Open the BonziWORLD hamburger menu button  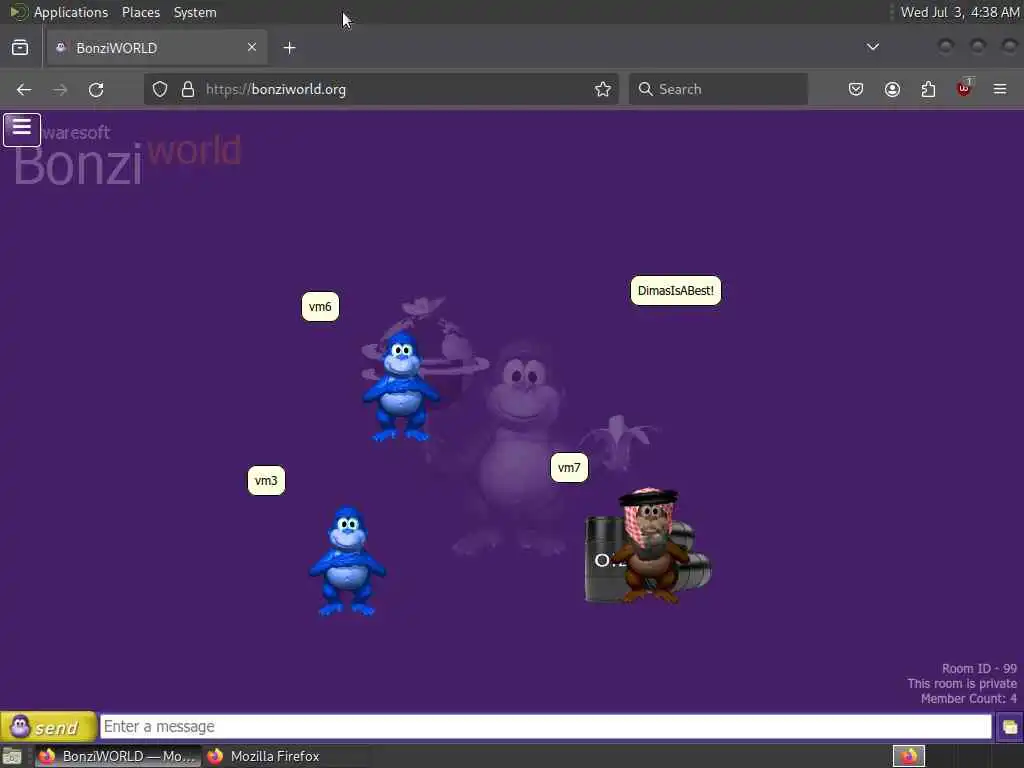pos(22,129)
